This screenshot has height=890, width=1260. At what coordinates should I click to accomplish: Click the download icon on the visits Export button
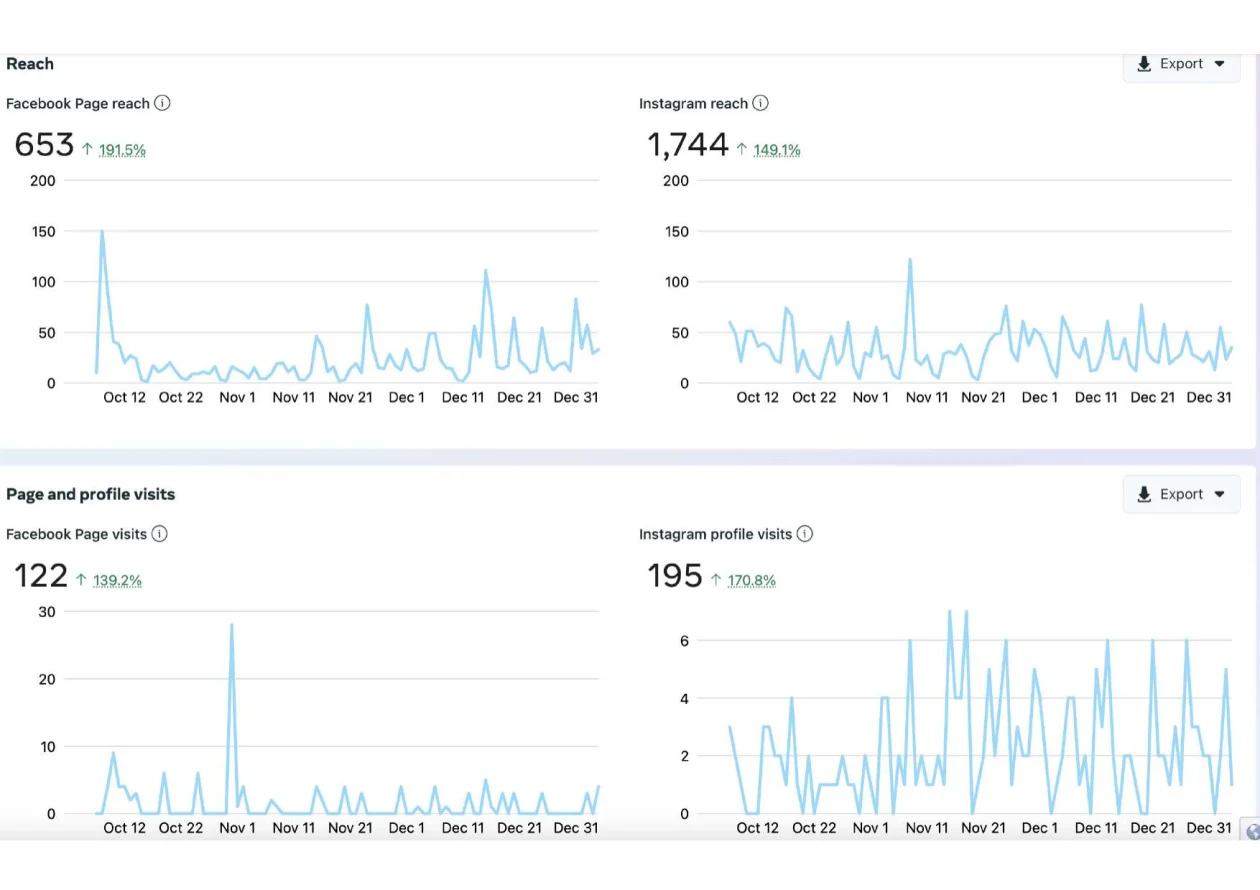coord(1144,494)
